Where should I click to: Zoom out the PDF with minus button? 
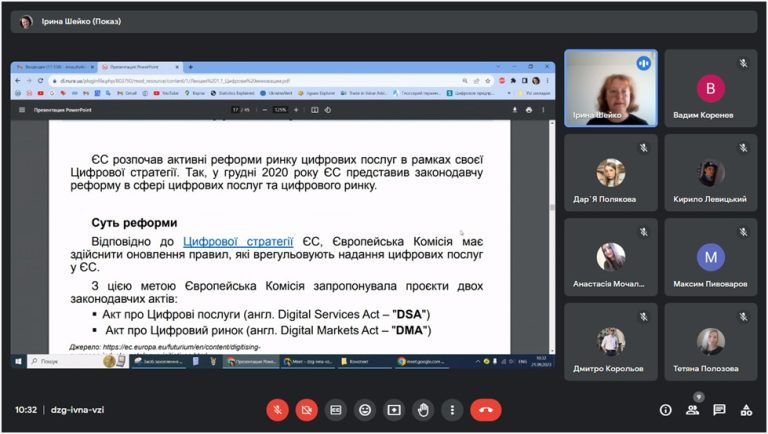coord(265,110)
